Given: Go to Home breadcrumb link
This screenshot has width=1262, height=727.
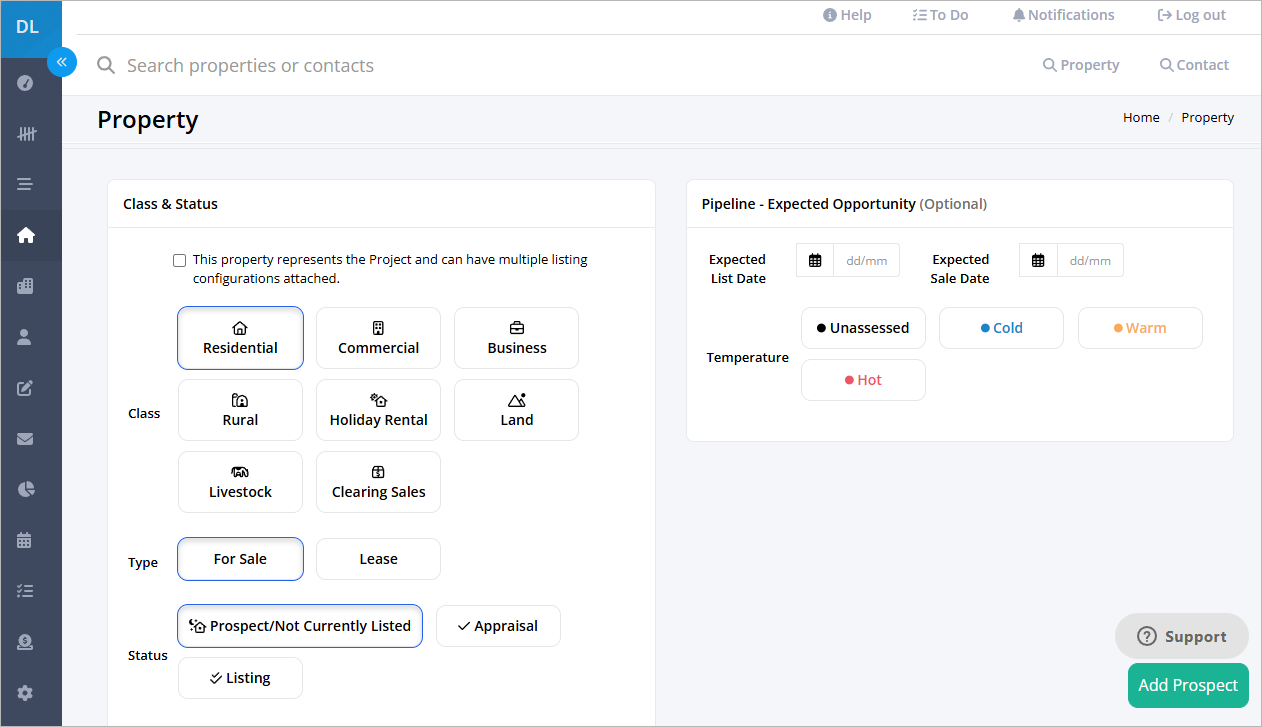Looking at the screenshot, I should (1141, 117).
